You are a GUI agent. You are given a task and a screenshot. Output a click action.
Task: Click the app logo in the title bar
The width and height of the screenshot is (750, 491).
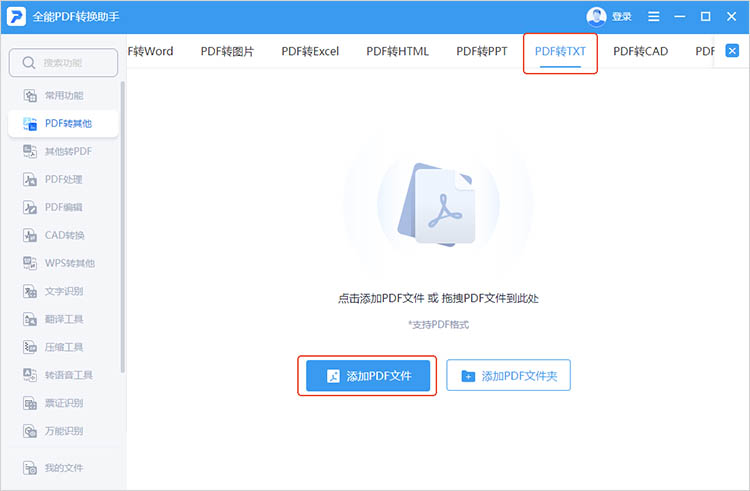16,17
